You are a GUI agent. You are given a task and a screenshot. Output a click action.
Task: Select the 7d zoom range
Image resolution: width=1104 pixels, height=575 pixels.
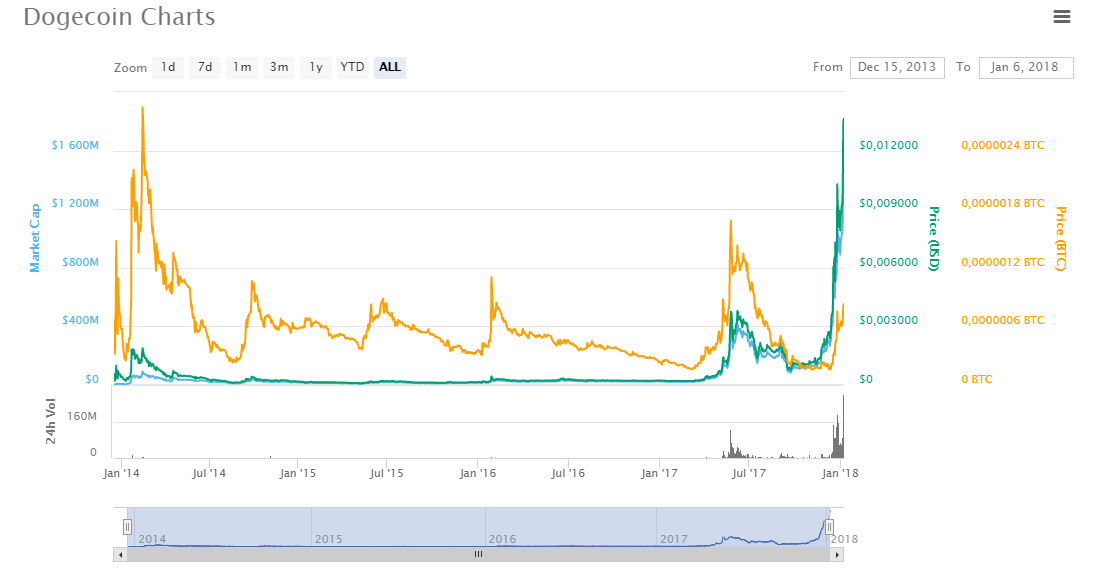click(205, 68)
